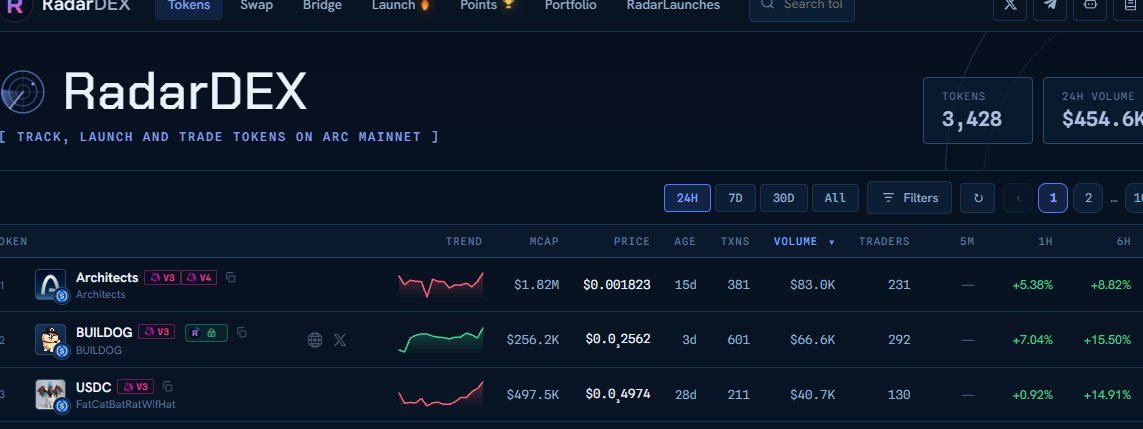Screen dimensions: 1143x429
Task: Click the $497.5K market cap cell
Action: (x=533, y=395)
